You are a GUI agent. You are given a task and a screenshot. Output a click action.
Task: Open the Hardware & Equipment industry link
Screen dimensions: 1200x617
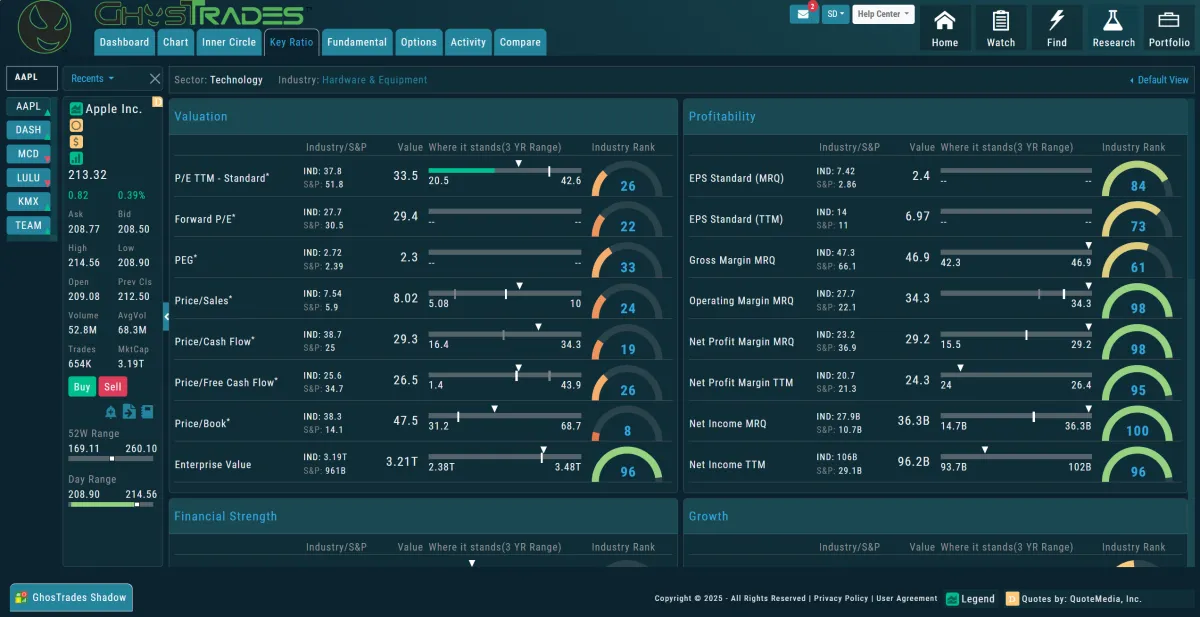coord(374,80)
